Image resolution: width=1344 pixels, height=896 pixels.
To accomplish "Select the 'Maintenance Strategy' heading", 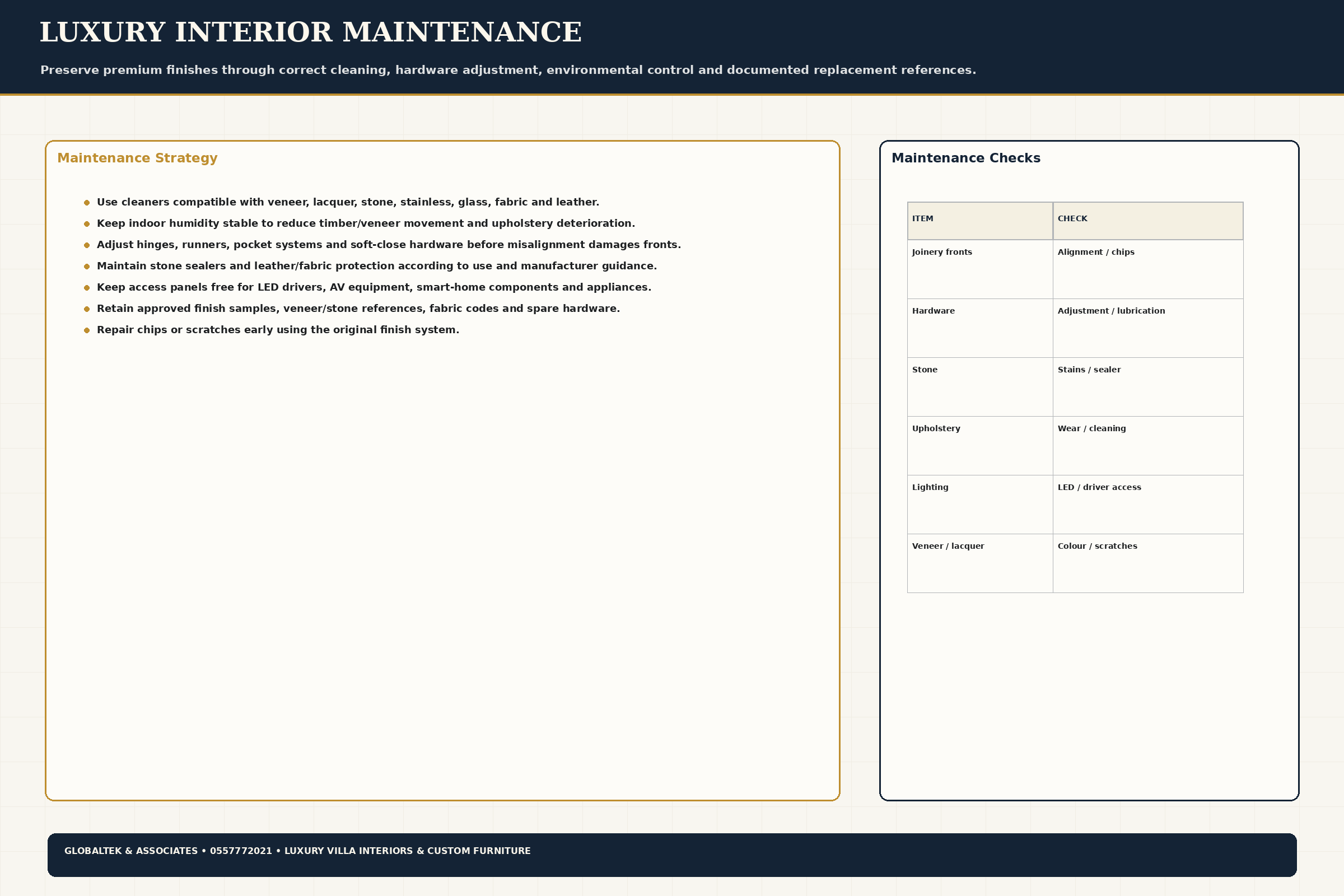I will (137, 158).
